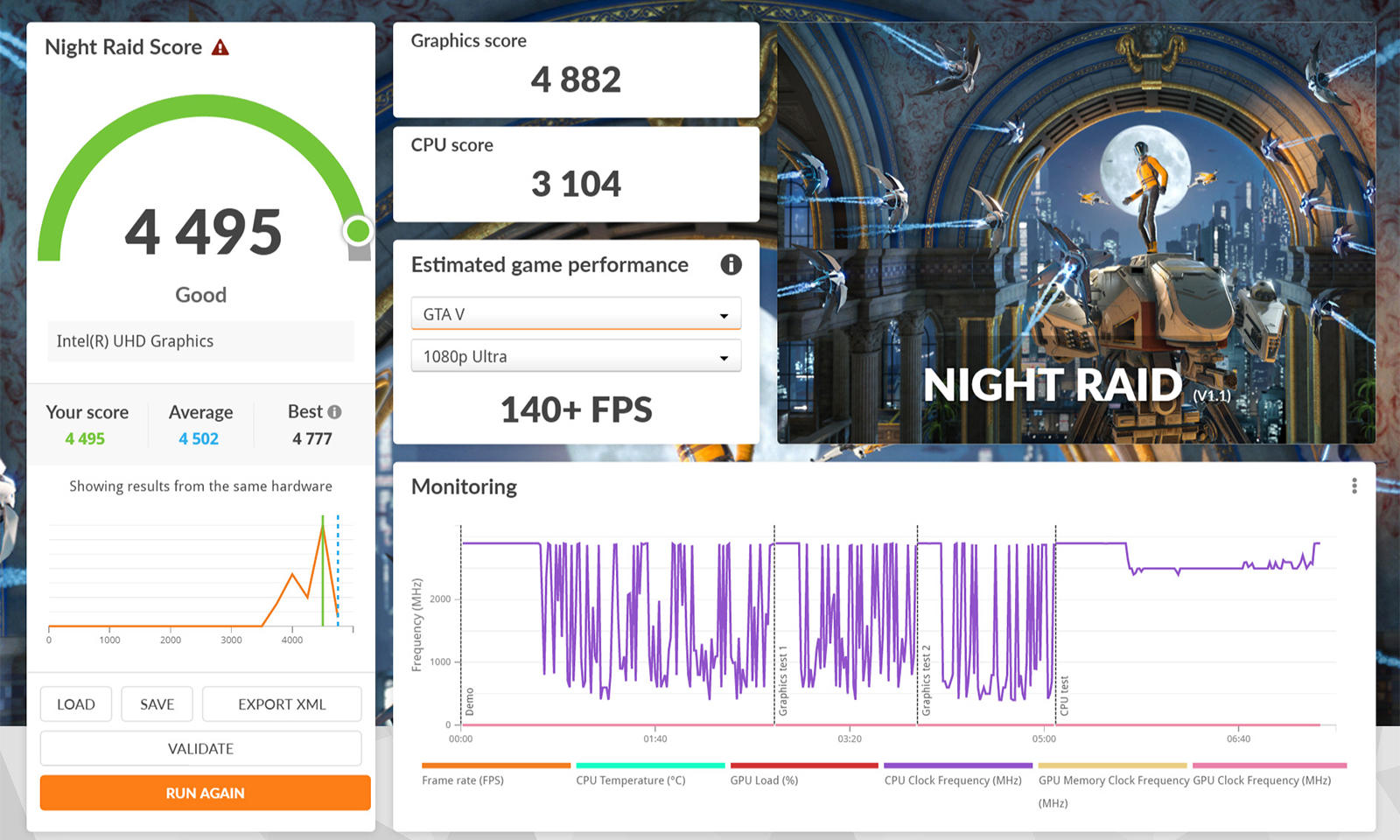The height and width of the screenshot is (840, 1400).
Task: Toggle the Frame rate (FPS) legend item
Action: point(463,780)
